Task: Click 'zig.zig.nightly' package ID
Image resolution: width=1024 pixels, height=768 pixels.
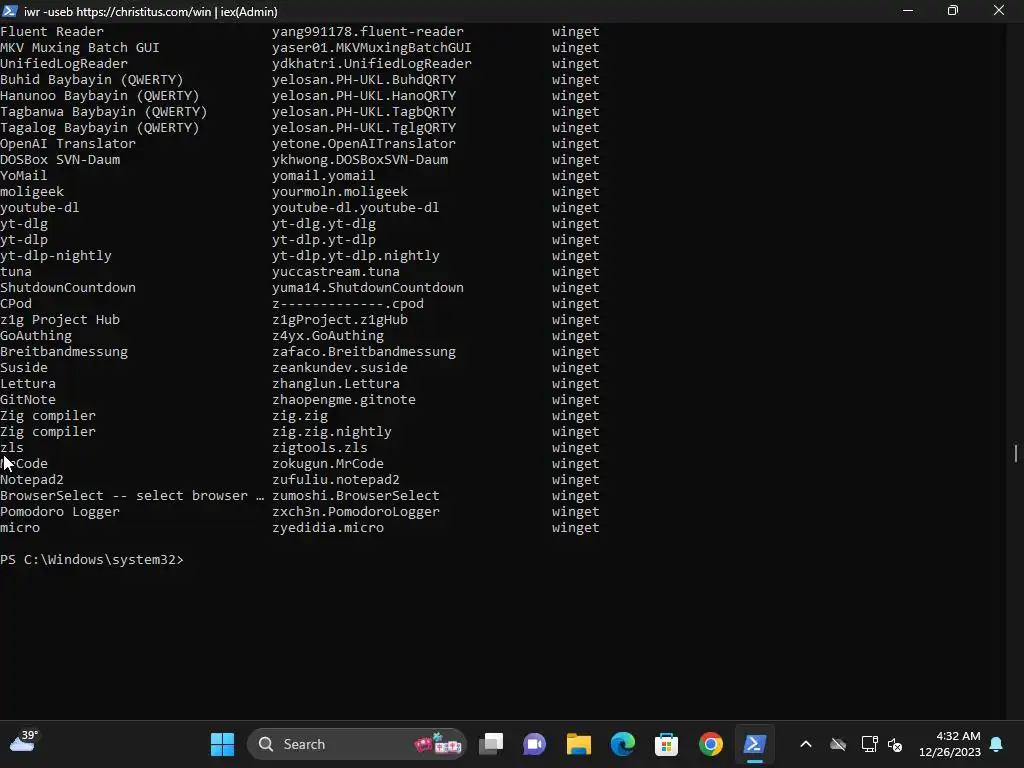Action: click(332, 432)
